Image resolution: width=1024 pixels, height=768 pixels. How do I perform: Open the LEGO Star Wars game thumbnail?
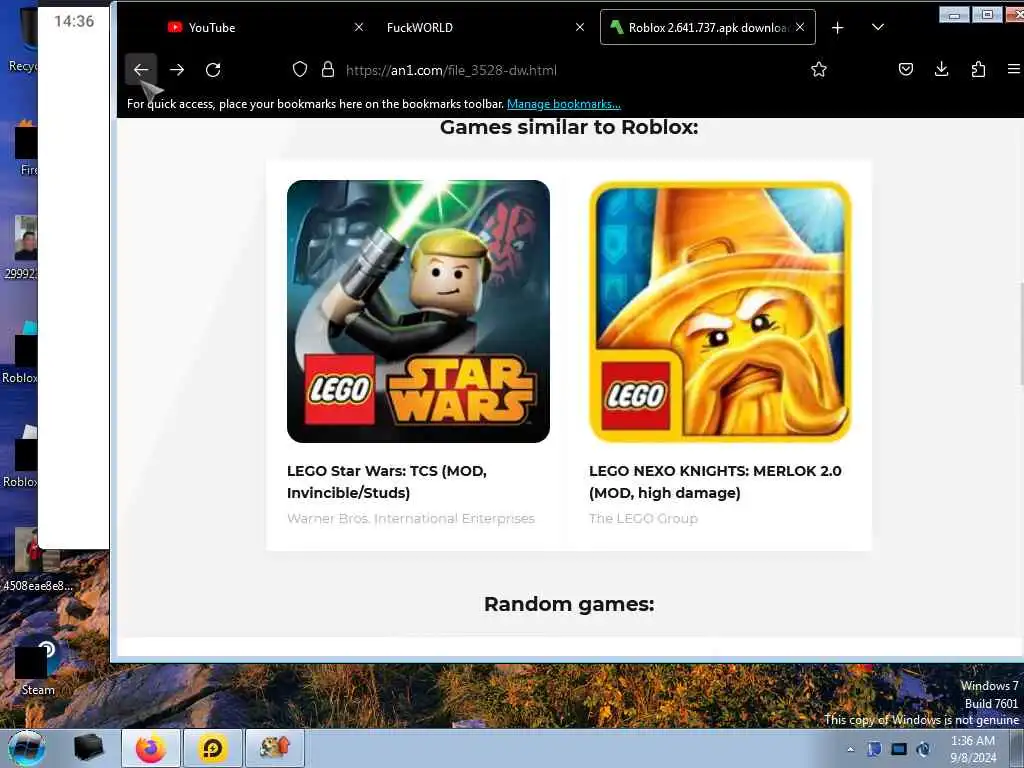pyautogui.click(x=418, y=312)
